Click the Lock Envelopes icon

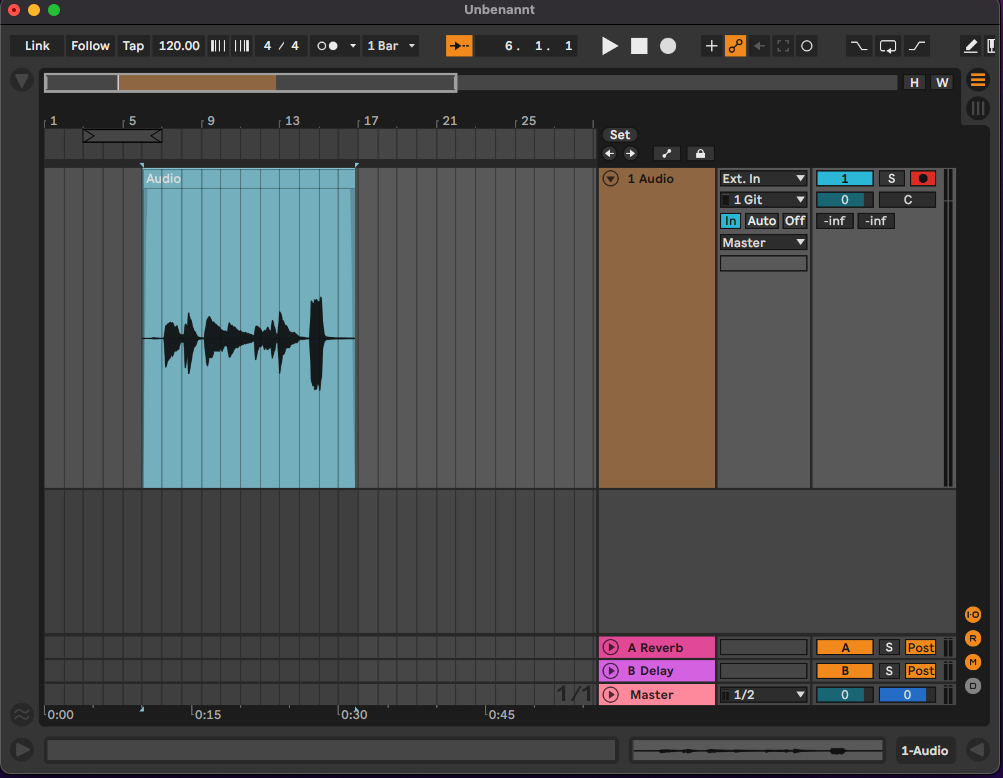[x=699, y=153]
